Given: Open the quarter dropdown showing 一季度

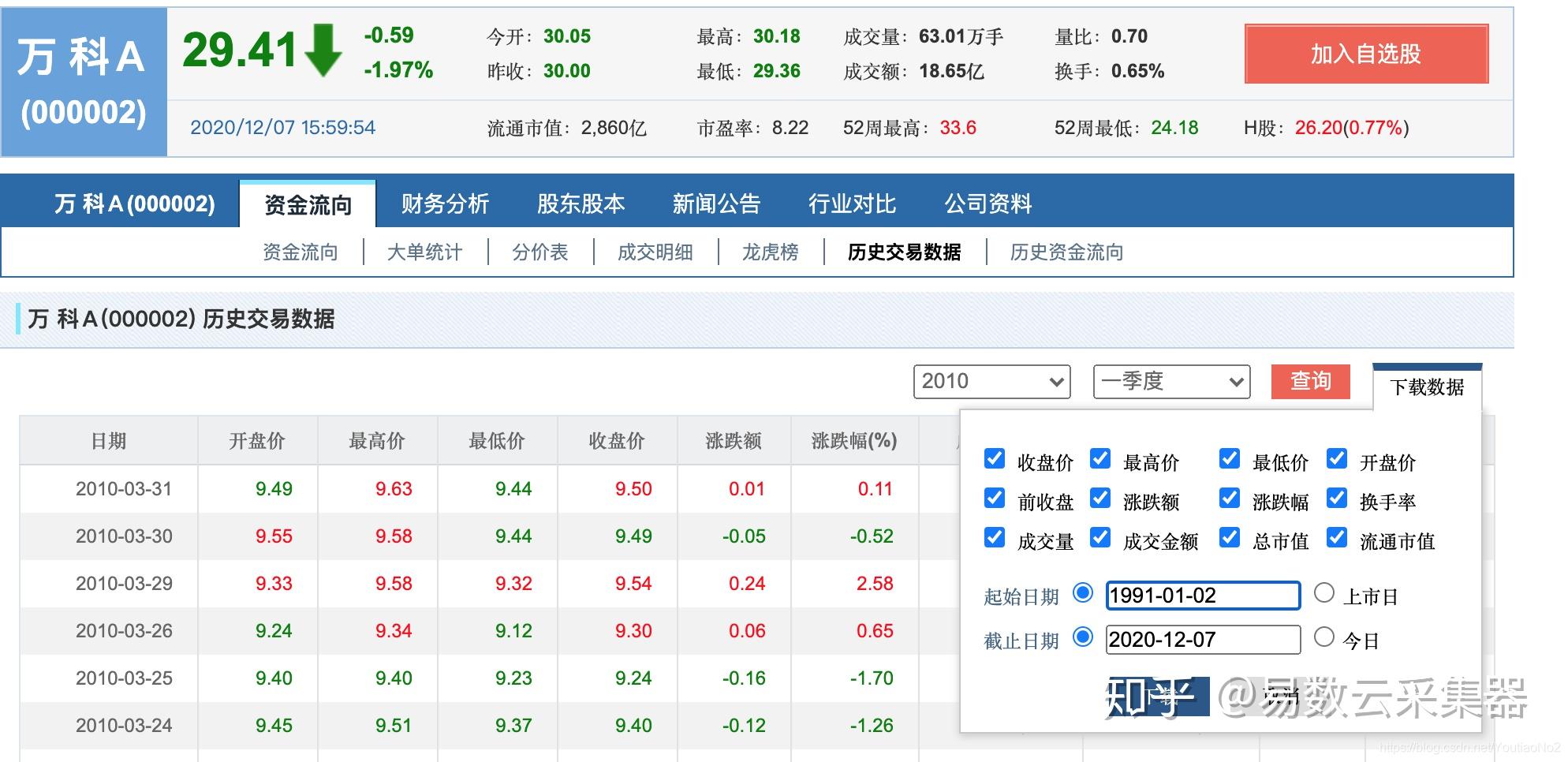Looking at the screenshot, I should 1171,382.
